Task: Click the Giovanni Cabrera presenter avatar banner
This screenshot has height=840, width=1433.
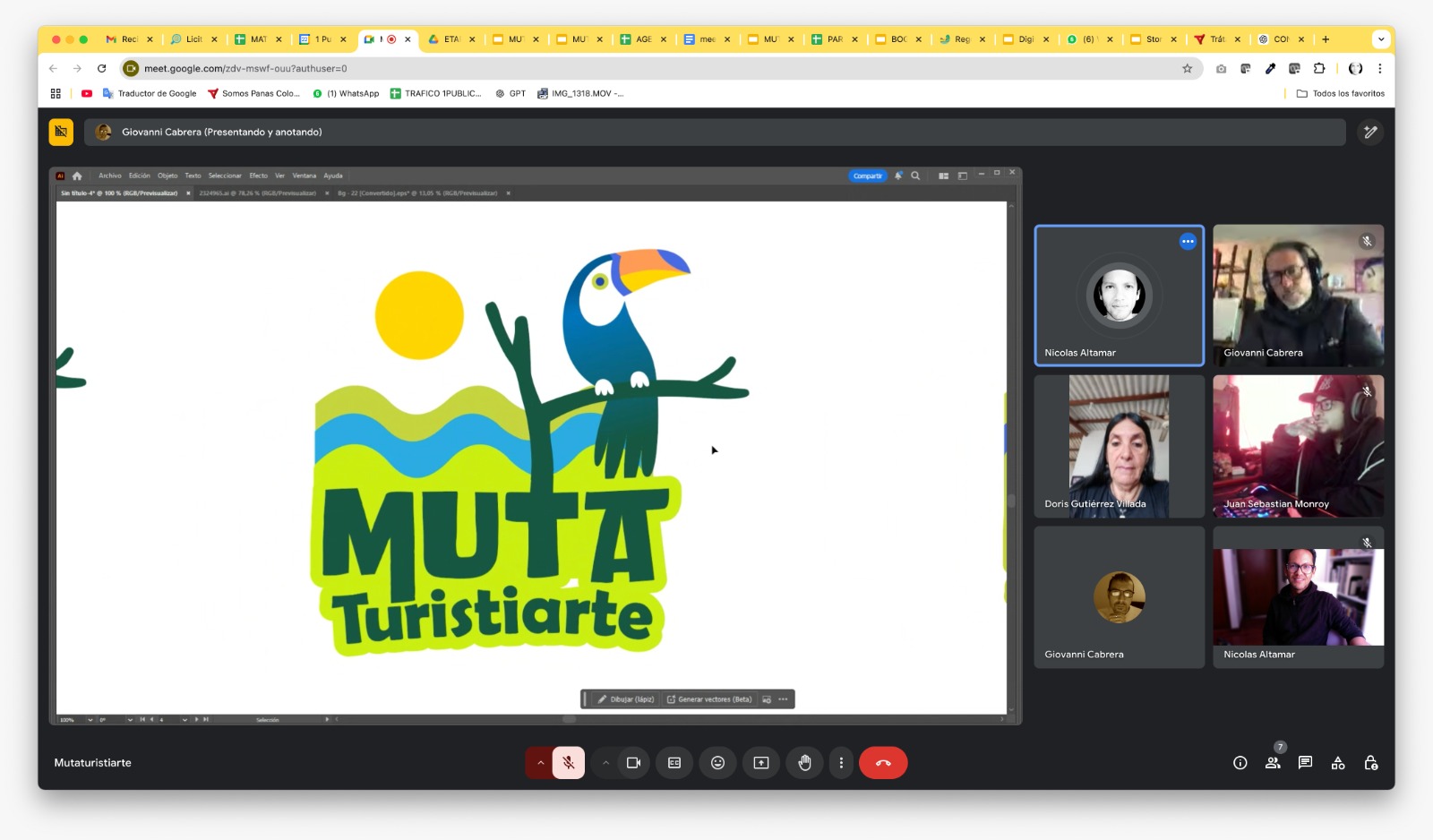Action: point(104,132)
